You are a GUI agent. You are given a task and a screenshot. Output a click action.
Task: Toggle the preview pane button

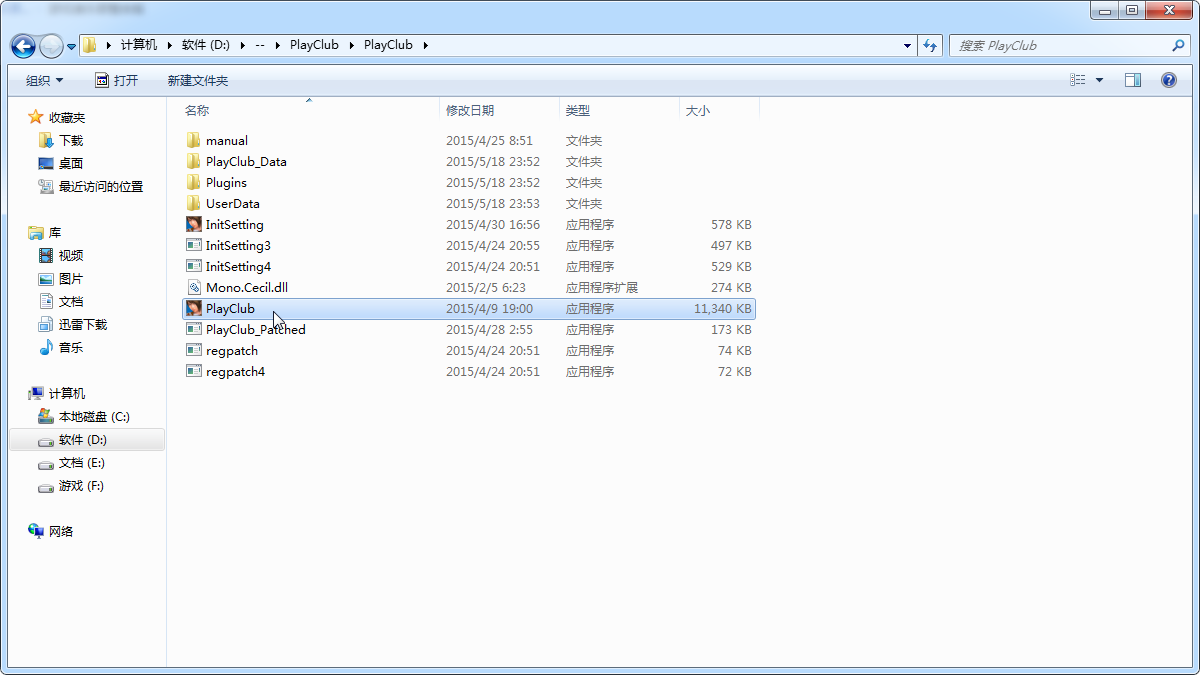tap(1133, 80)
